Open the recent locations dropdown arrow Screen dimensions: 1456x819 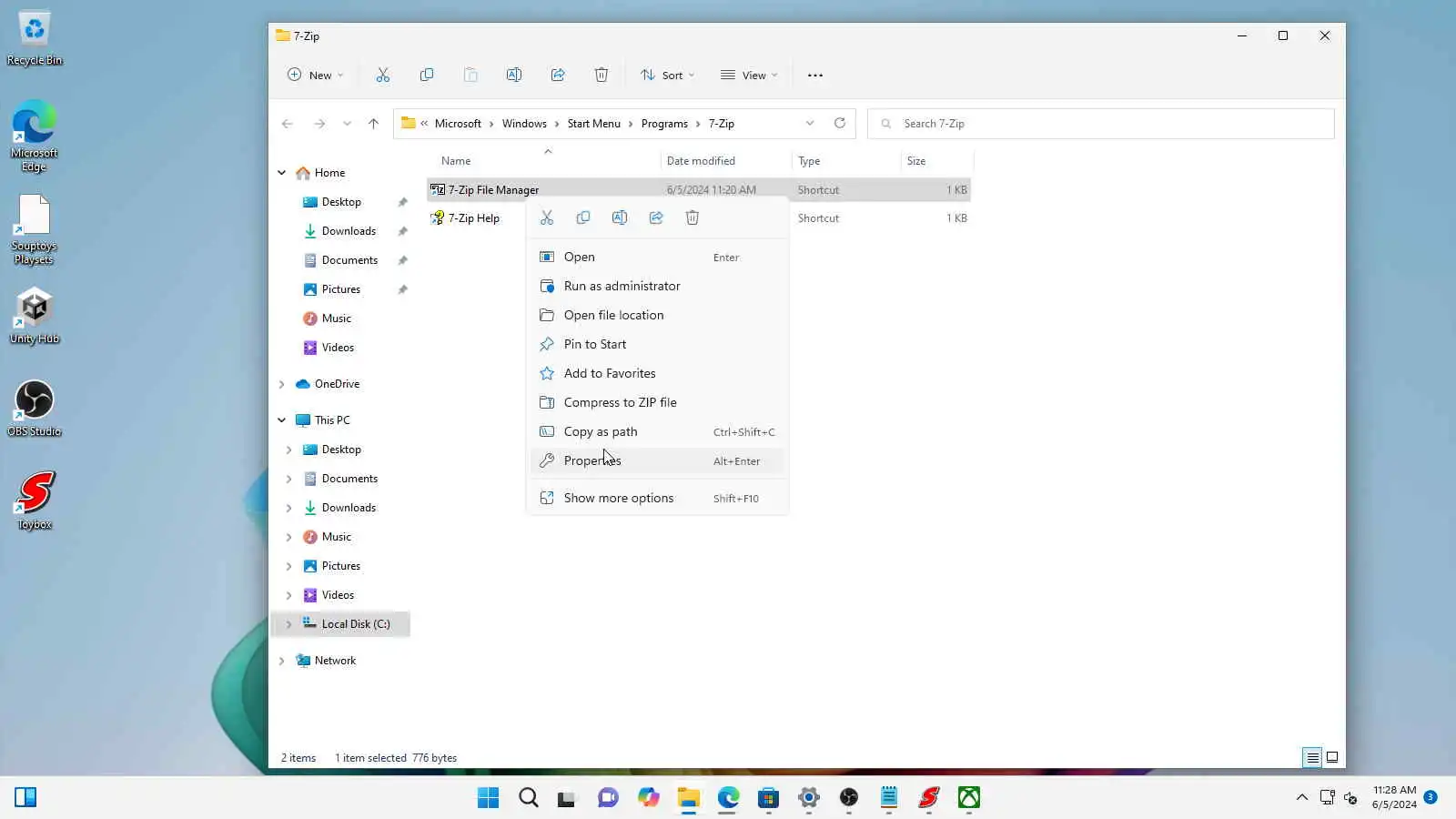pyautogui.click(x=347, y=124)
